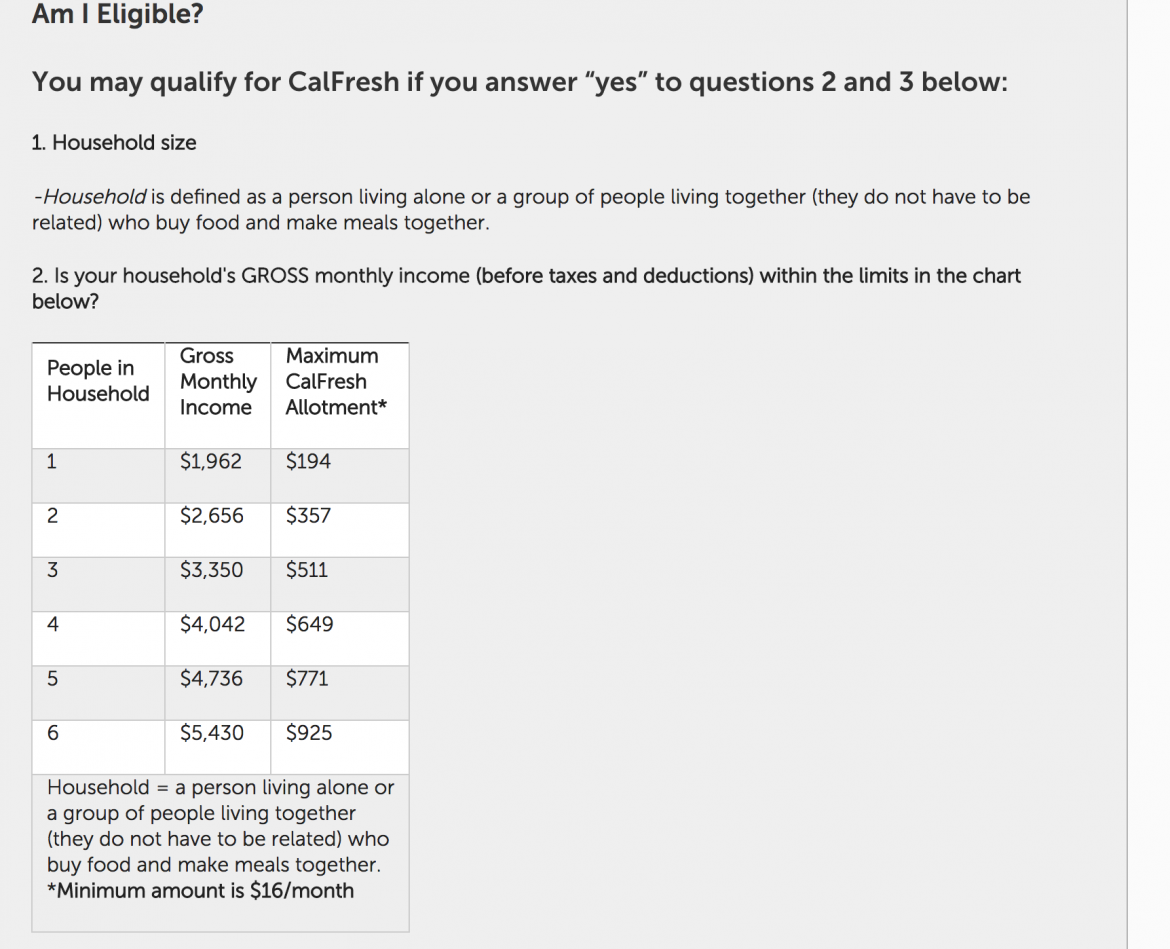Click the "You may qualify for CalFresh" heading
This screenshot has width=1170, height=949.
coord(519,82)
